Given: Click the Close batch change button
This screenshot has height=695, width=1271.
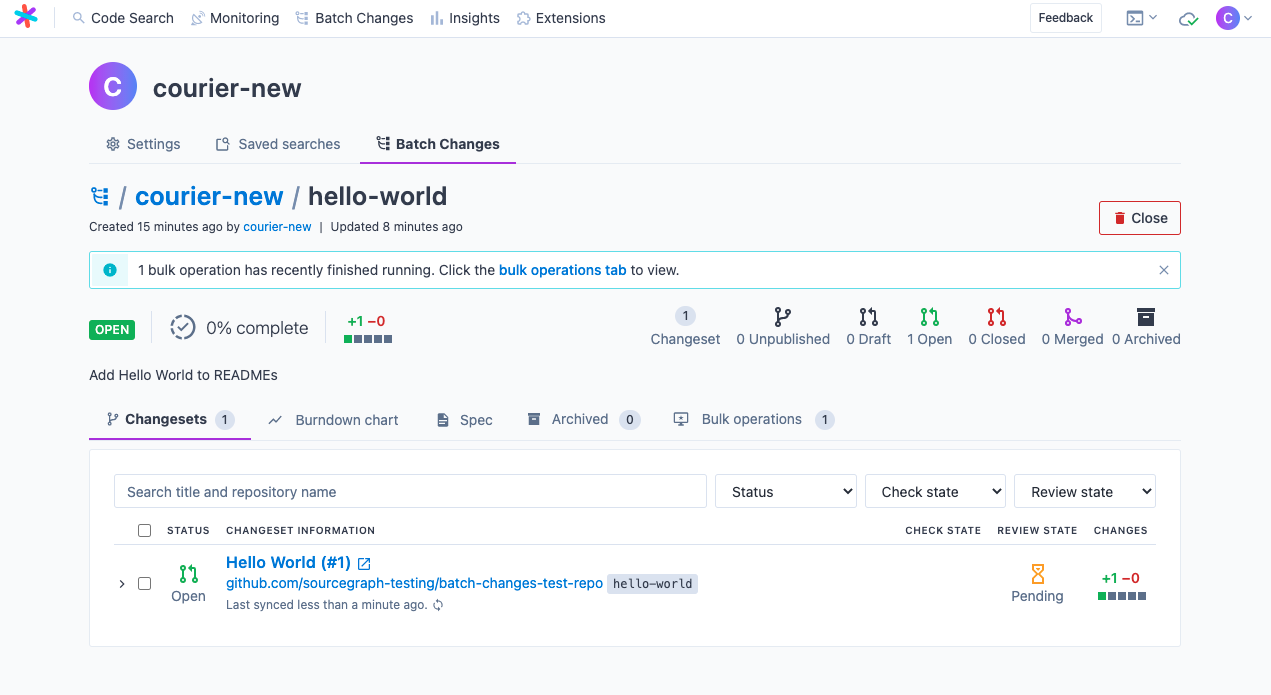Looking at the screenshot, I should pos(1139,217).
